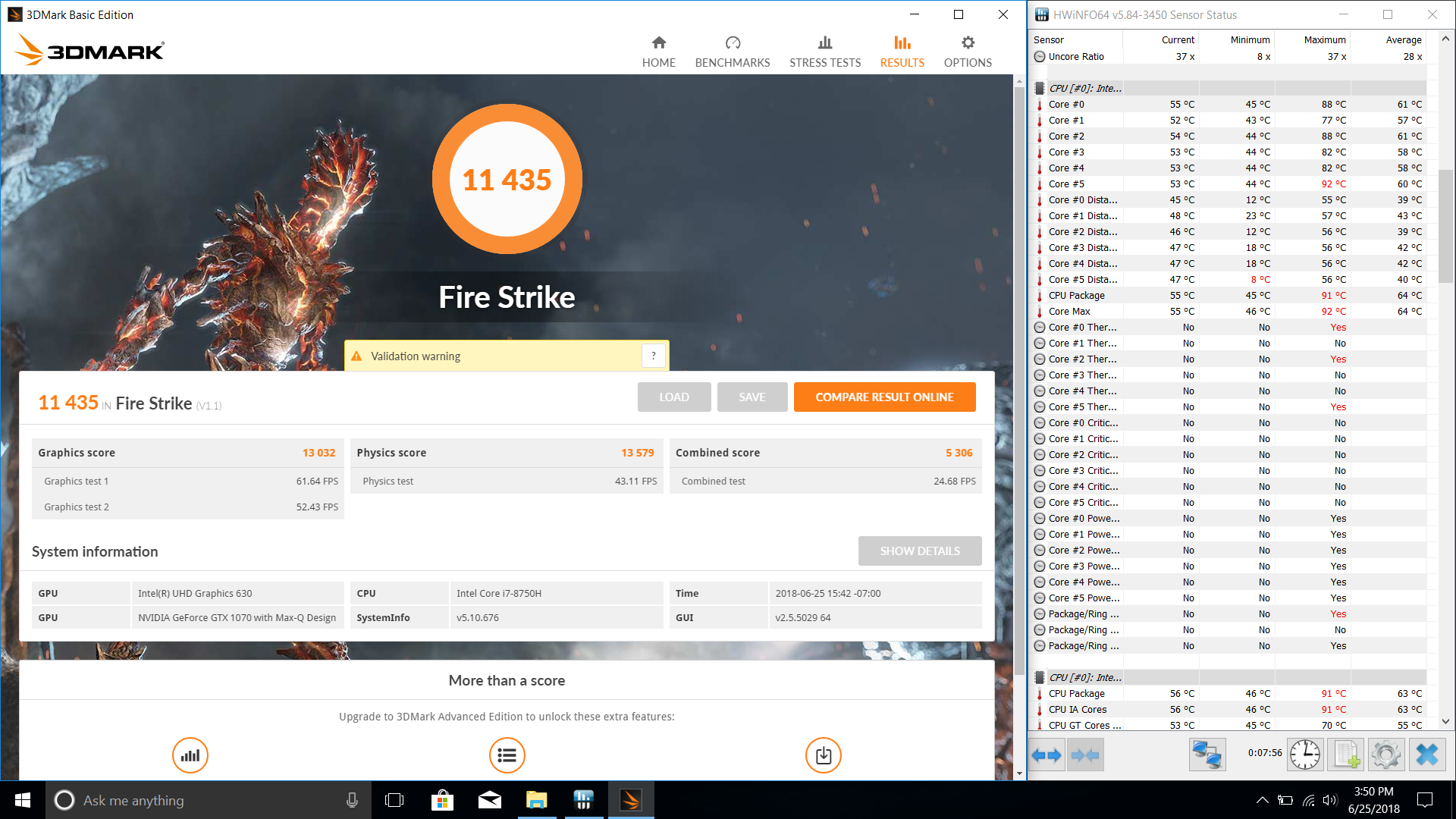Image resolution: width=1456 pixels, height=819 pixels.
Task: Click the HWiNFO scrollbar down arrow
Action: (1446, 722)
